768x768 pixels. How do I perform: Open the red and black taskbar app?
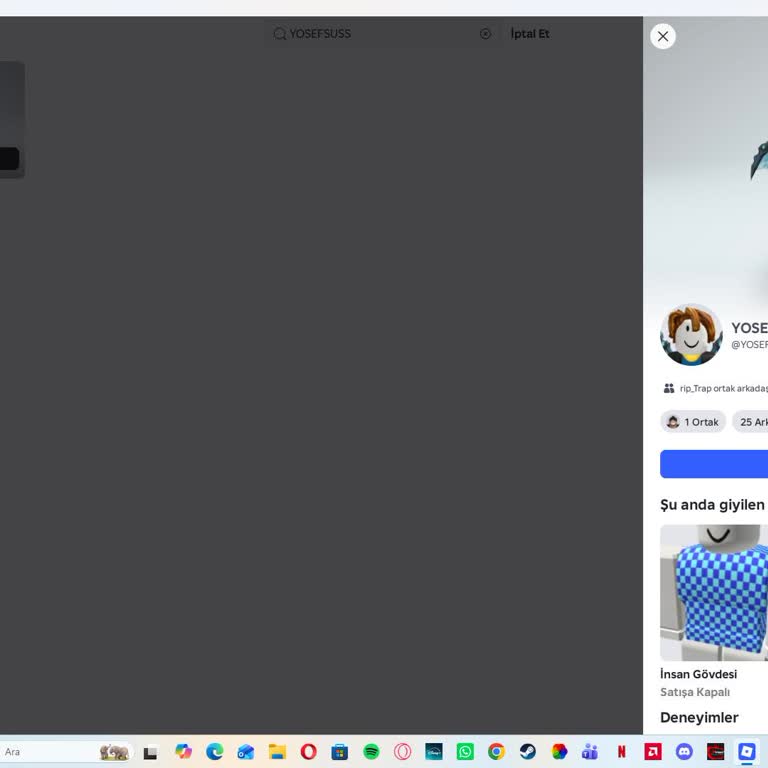[716, 751]
